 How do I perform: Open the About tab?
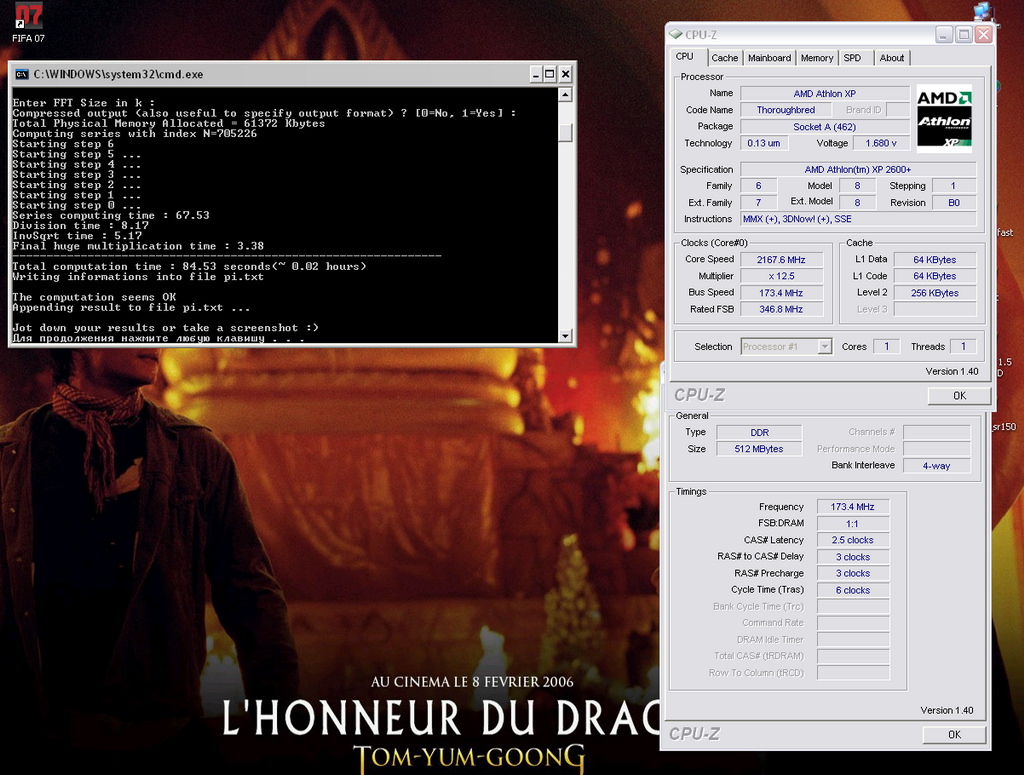pos(891,58)
